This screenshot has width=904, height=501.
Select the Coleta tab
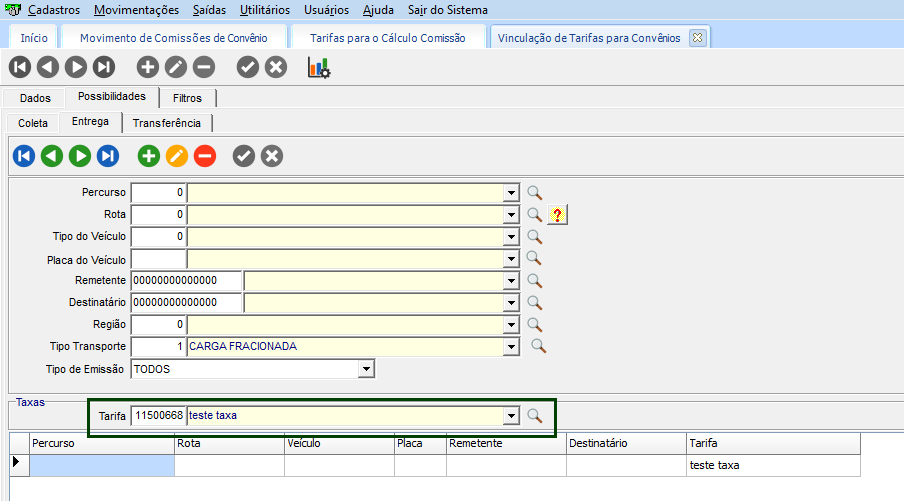click(33, 123)
